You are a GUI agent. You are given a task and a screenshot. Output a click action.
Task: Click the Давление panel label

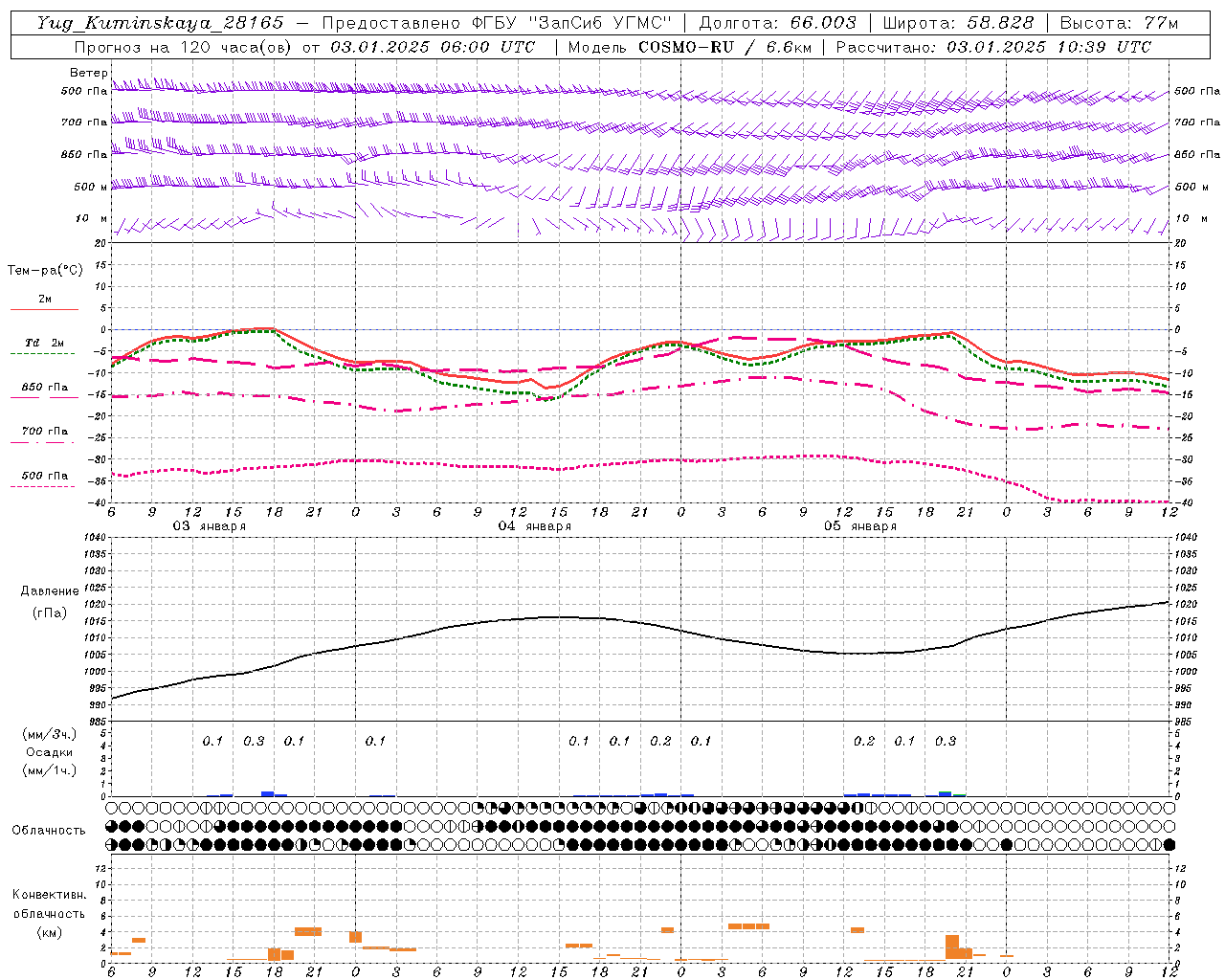point(50,591)
